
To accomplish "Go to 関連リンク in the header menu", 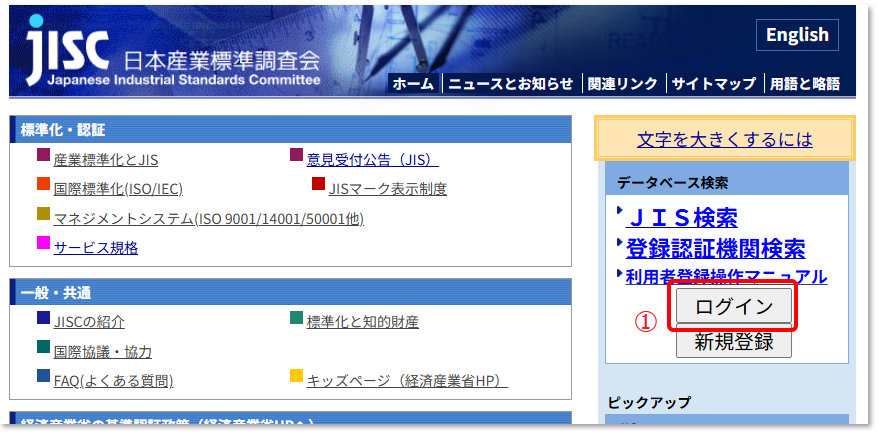I will tap(622, 84).
